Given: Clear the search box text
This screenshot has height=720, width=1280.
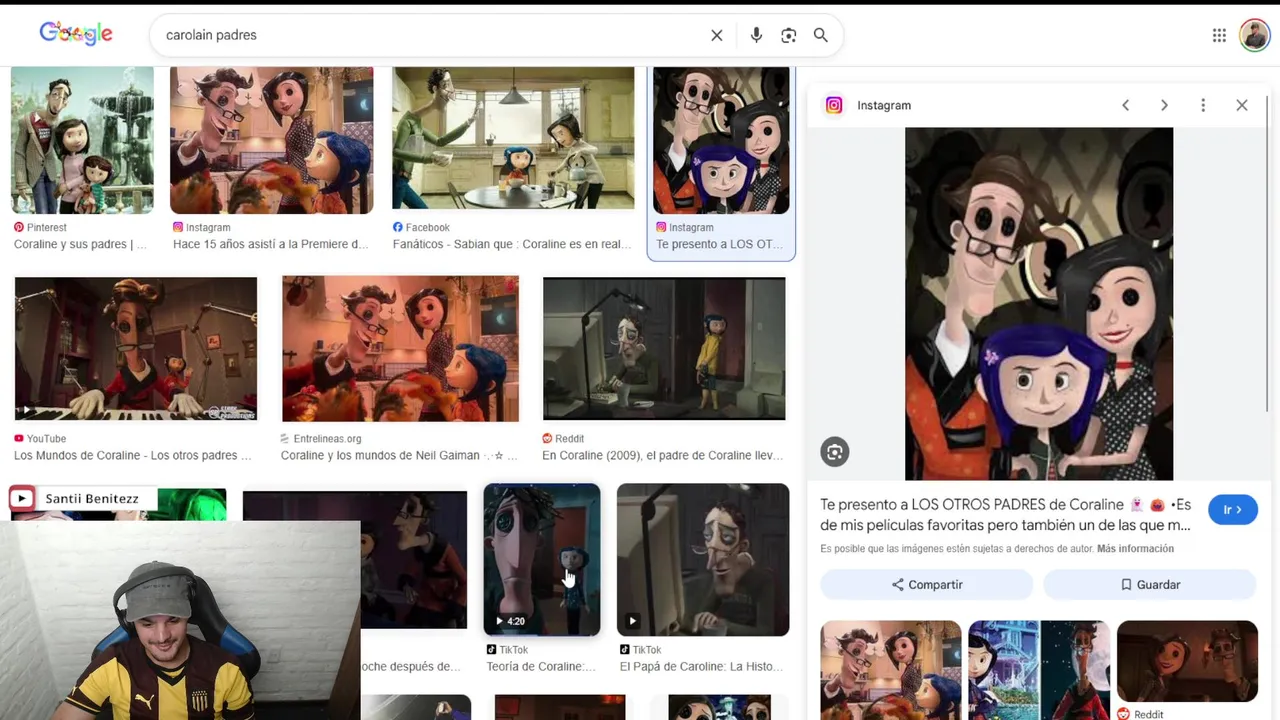Looking at the screenshot, I should [x=717, y=35].
